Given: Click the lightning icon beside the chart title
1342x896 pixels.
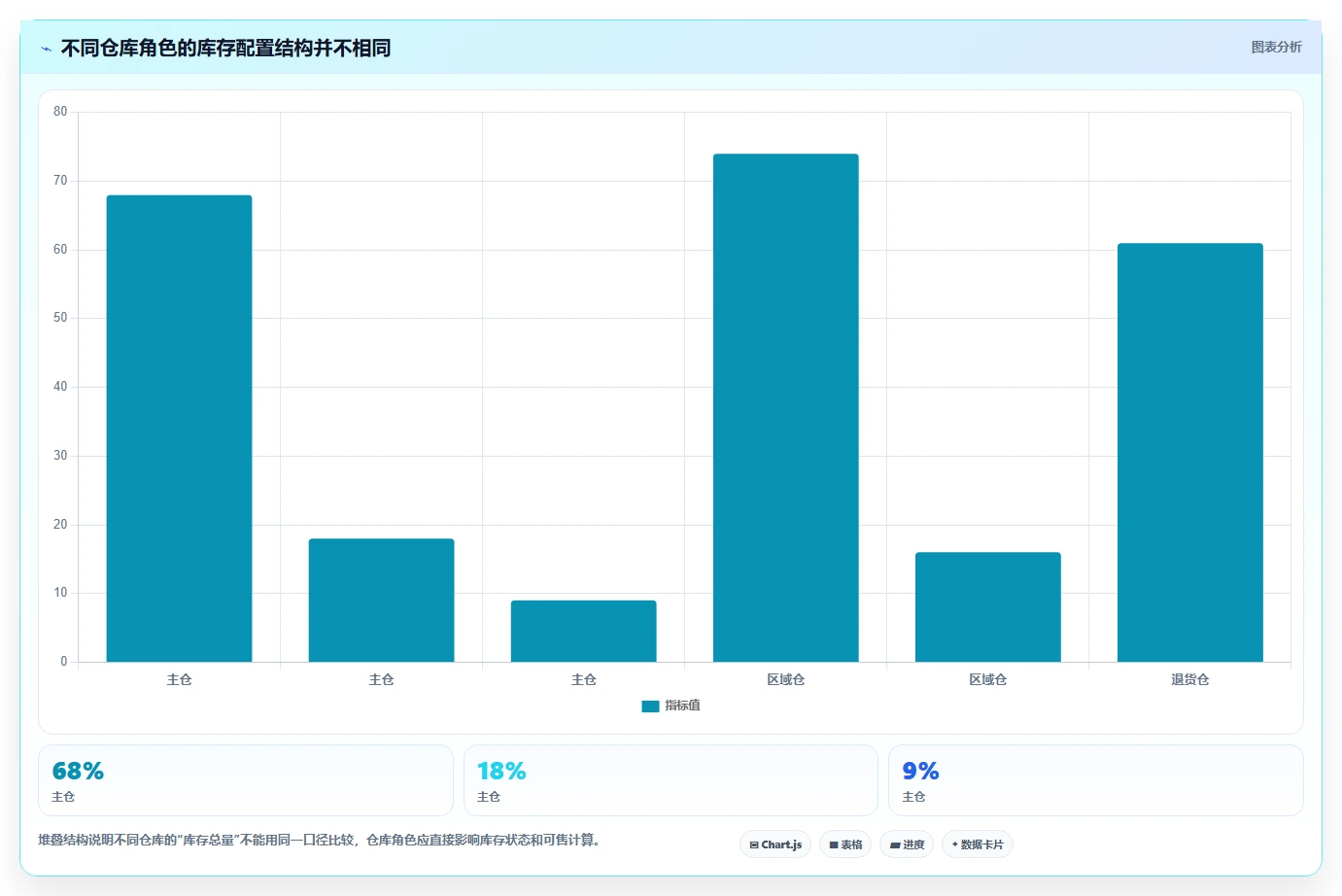Looking at the screenshot, I should pyautogui.click(x=46, y=49).
